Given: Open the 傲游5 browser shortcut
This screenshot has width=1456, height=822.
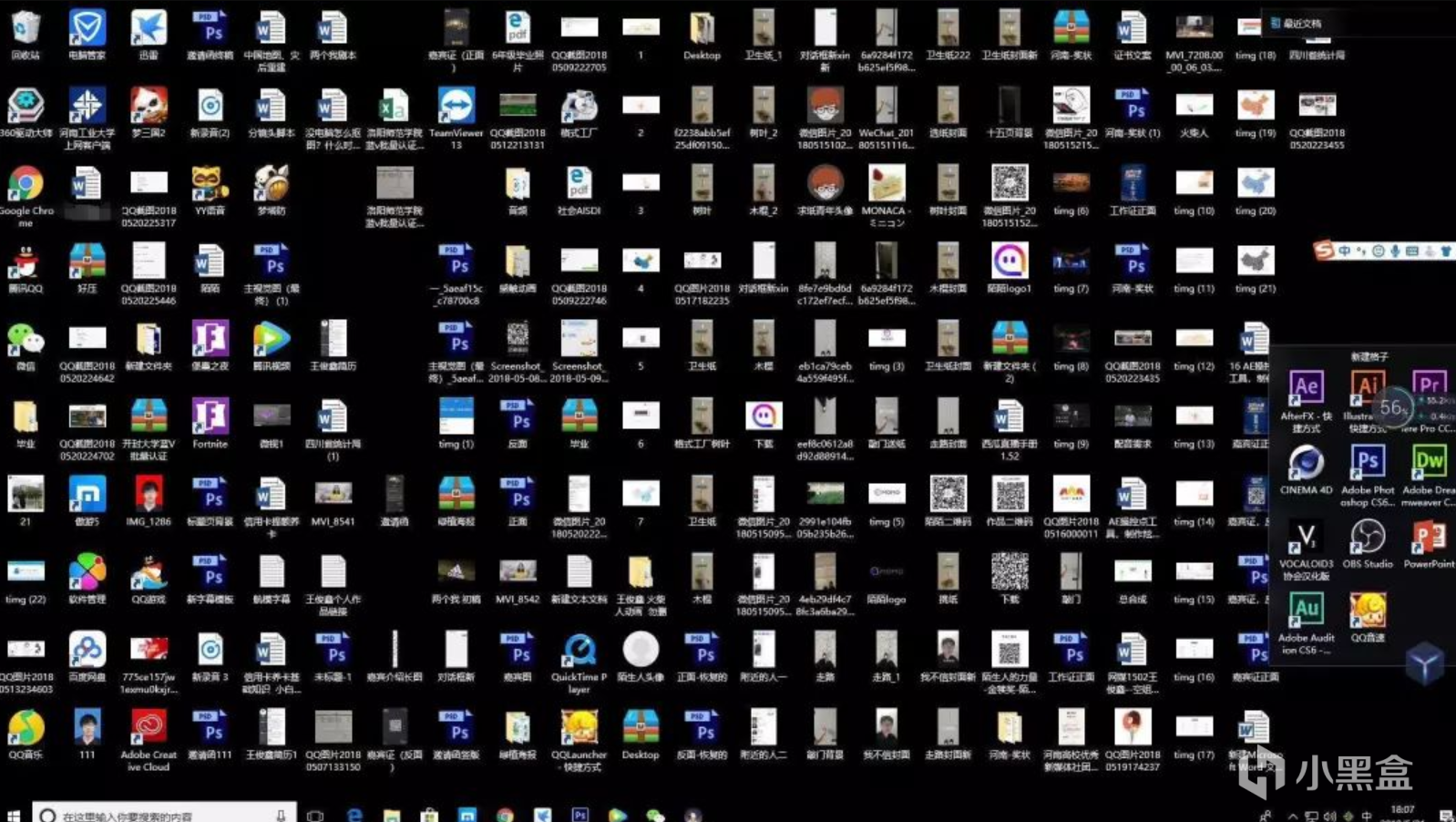Looking at the screenshot, I should tap(87, 501).
